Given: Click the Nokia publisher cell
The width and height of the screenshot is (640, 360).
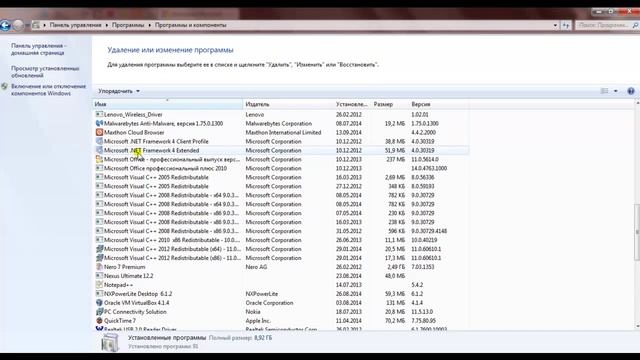Looking at the screenshot, I should [x=253, y=312].
